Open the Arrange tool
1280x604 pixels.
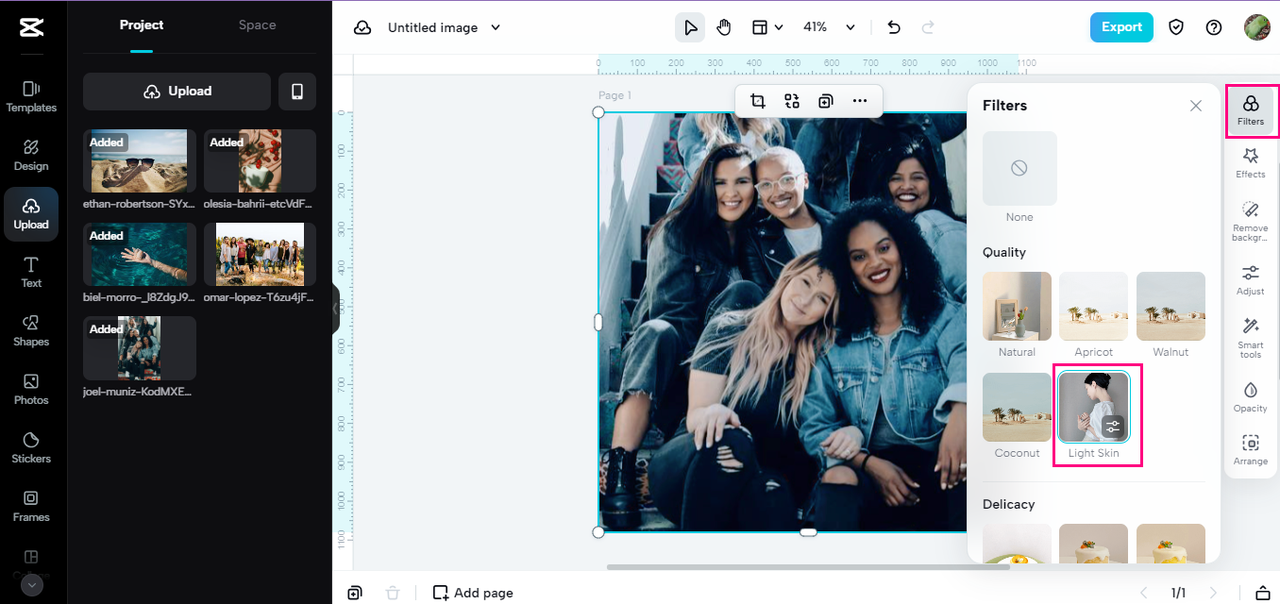(1251, 450)
